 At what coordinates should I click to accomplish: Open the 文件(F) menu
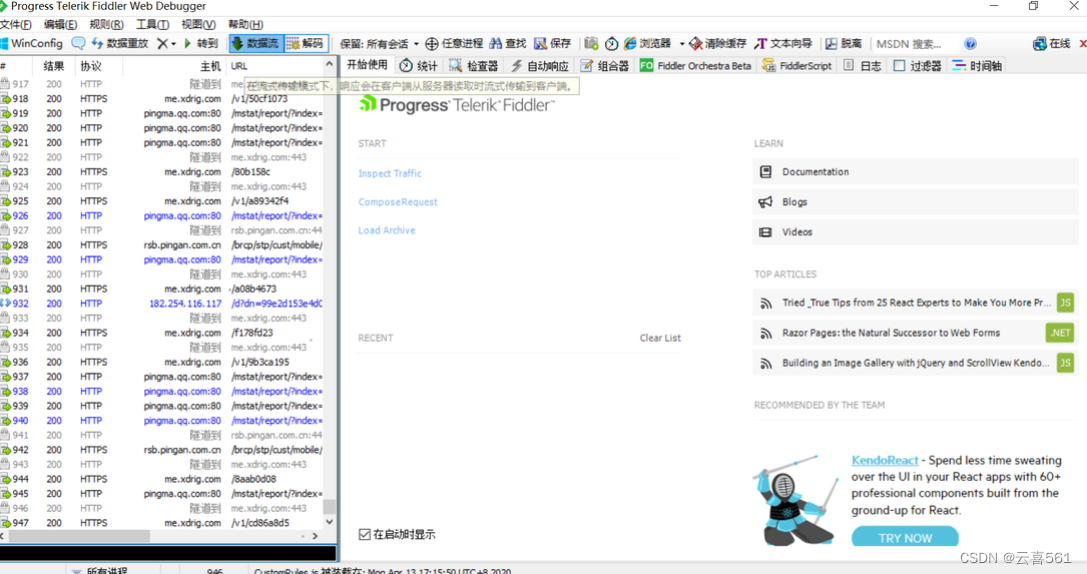16,24
